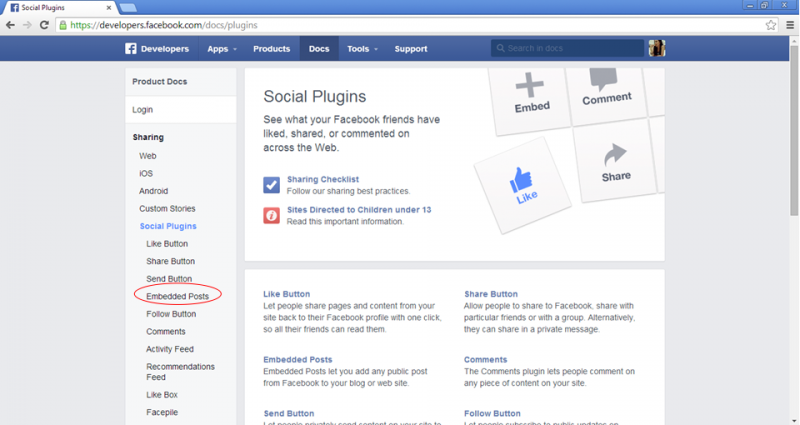The width and height of the screenshot is (800, 425).
Task: Go back using browser back arrow
Action: [x=10, y=25]
